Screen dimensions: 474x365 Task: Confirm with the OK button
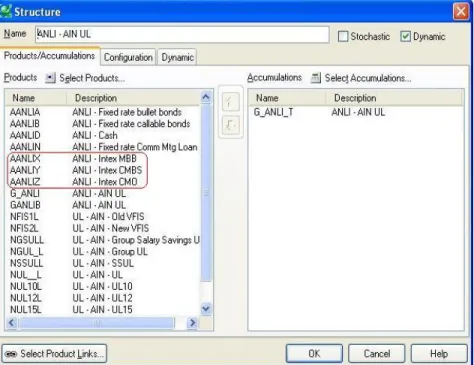314,353
